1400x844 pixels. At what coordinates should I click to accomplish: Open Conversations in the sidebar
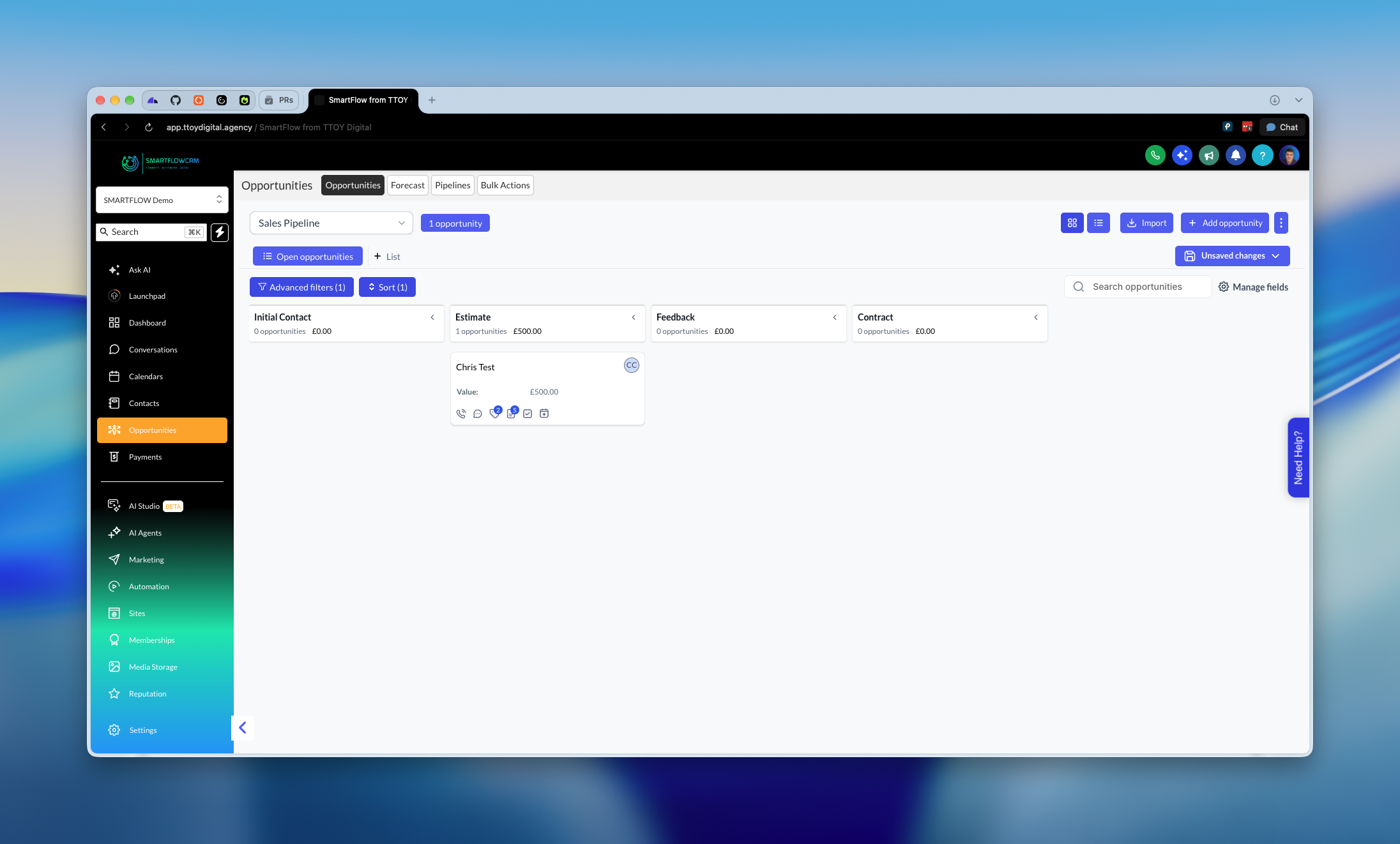click(x=162, y=350)
